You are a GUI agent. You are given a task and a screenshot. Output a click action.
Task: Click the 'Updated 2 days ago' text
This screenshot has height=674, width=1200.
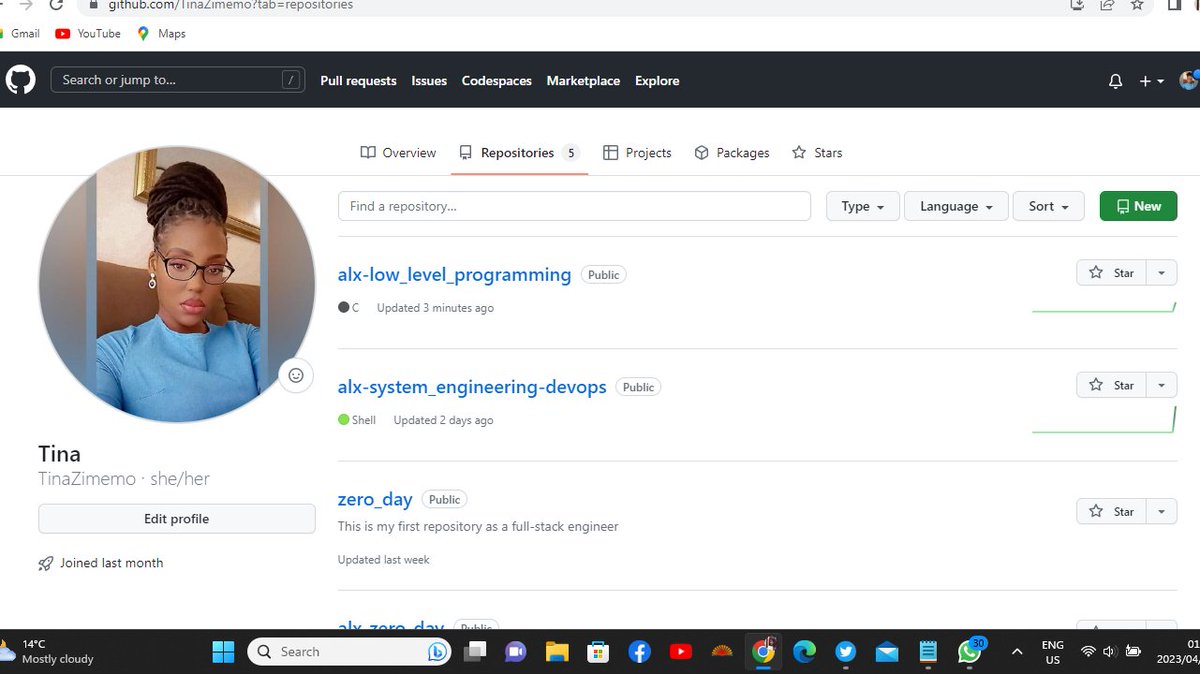[443, 420]
